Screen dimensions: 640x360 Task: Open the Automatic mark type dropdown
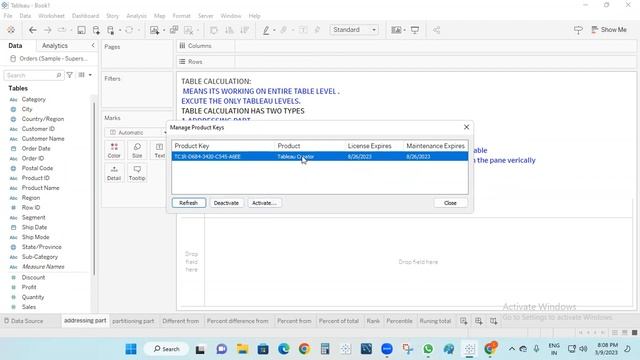point(137,133)
